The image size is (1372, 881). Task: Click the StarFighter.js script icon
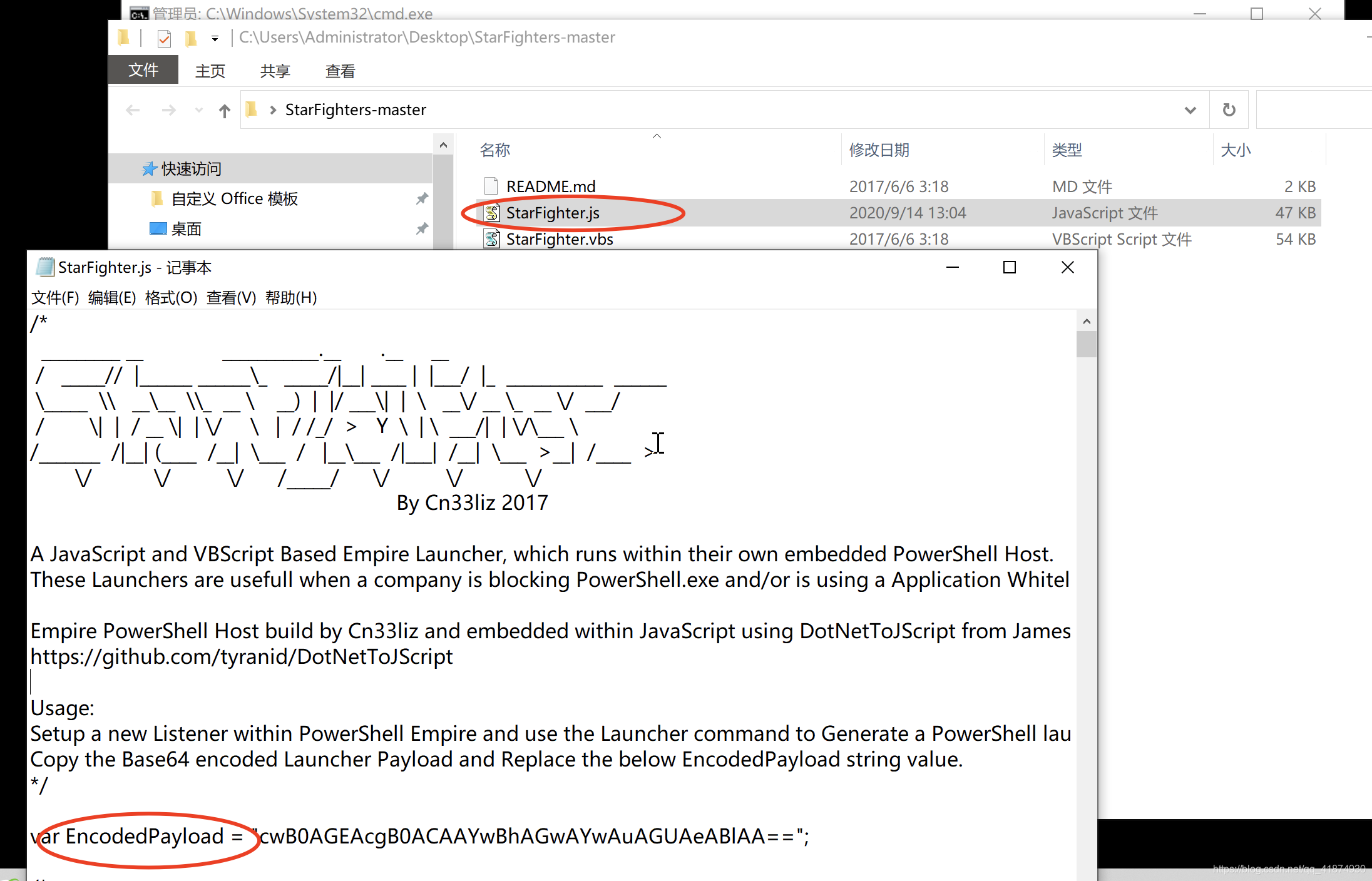pos(492,213)
